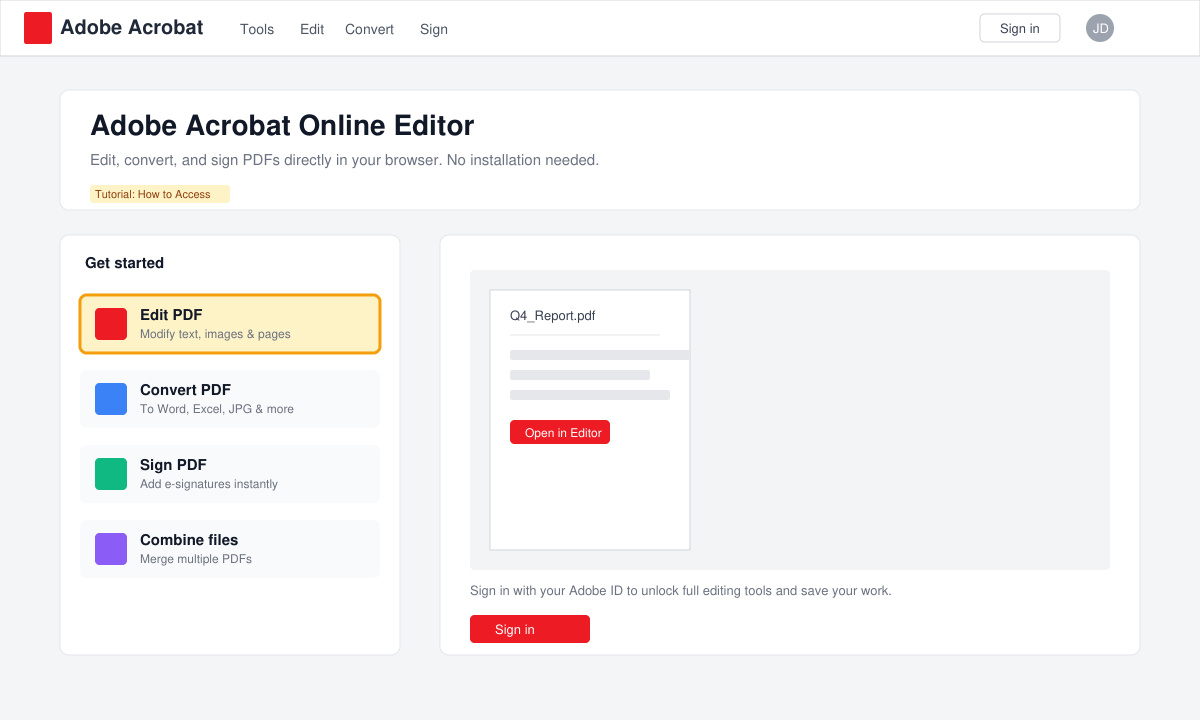Click the purple Combine files icon

pos(111,549)
